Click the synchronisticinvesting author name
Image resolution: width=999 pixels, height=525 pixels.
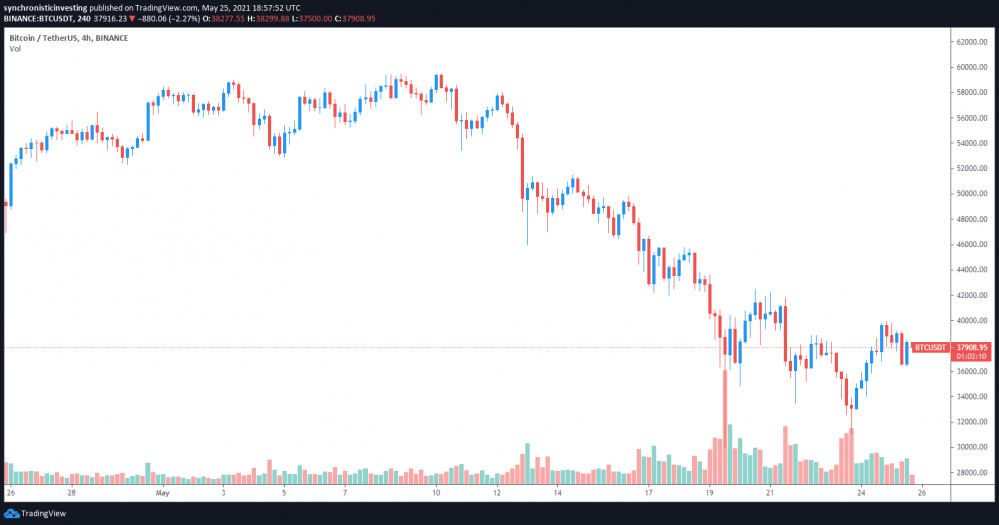45,6
